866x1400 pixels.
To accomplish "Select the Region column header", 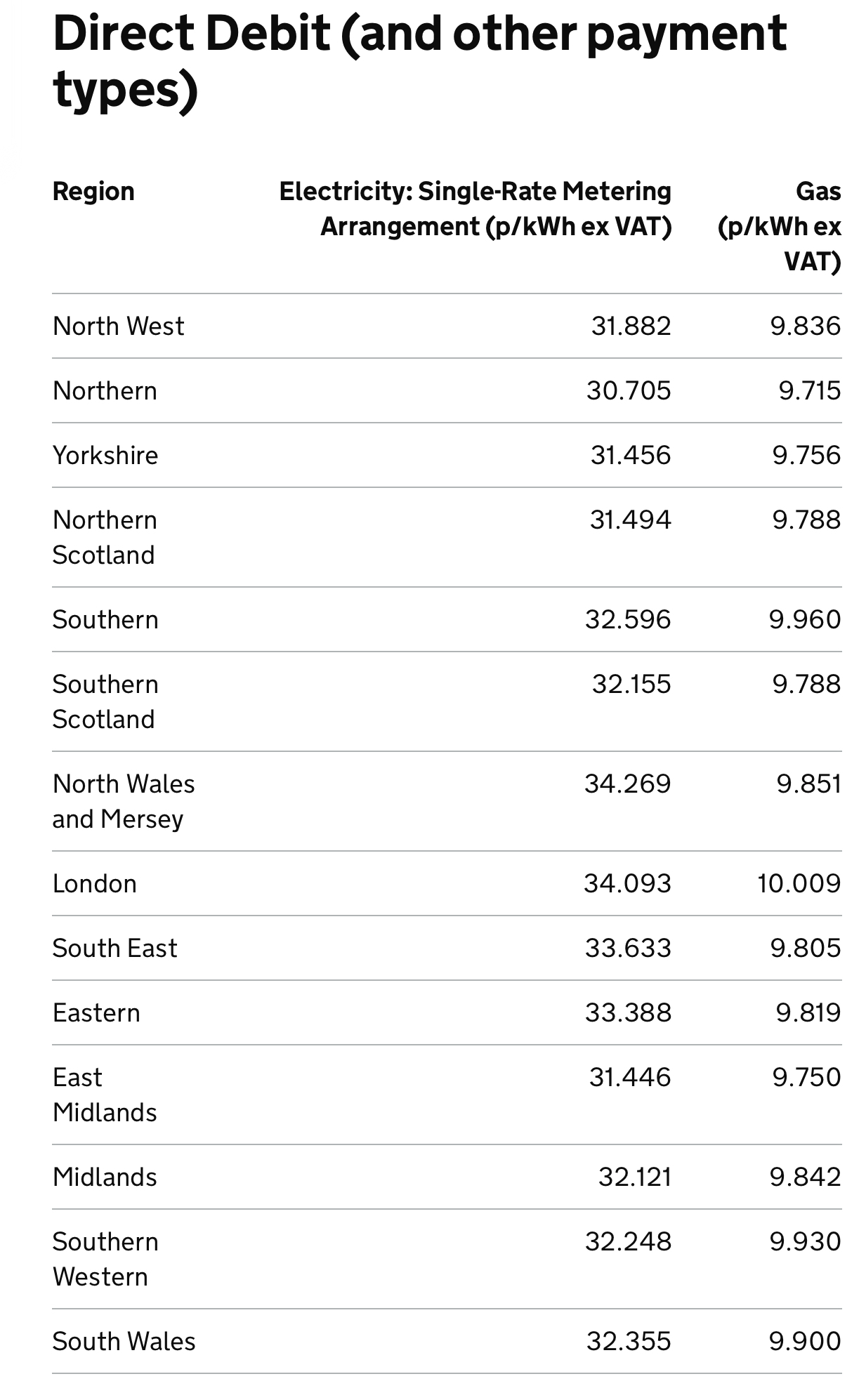I will tap(93, 192).
